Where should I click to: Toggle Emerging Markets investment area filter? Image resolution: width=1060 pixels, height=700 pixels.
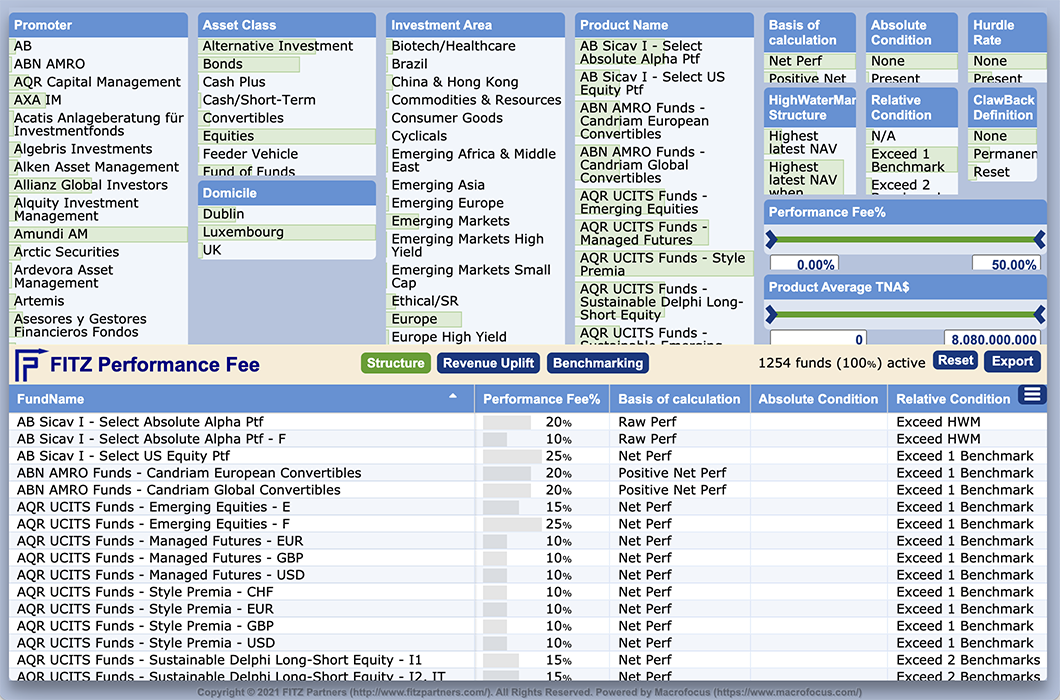tap(450, 221)
